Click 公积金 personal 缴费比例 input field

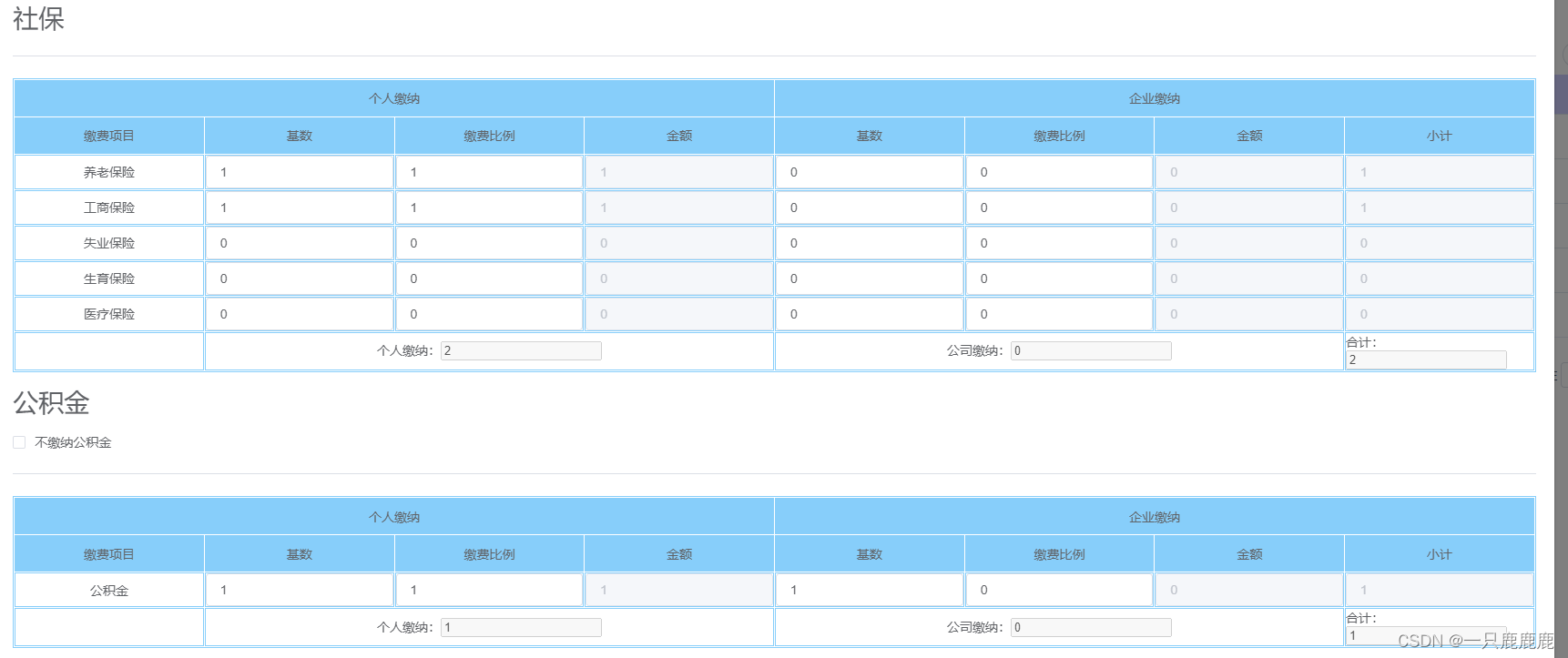(489, 590)
